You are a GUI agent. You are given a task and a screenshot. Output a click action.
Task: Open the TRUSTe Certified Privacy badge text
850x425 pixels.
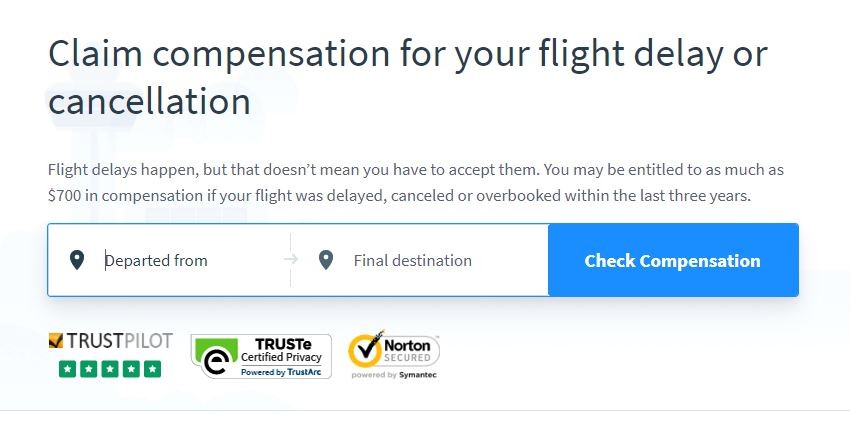pyautogui.click(x=281, y=351)
